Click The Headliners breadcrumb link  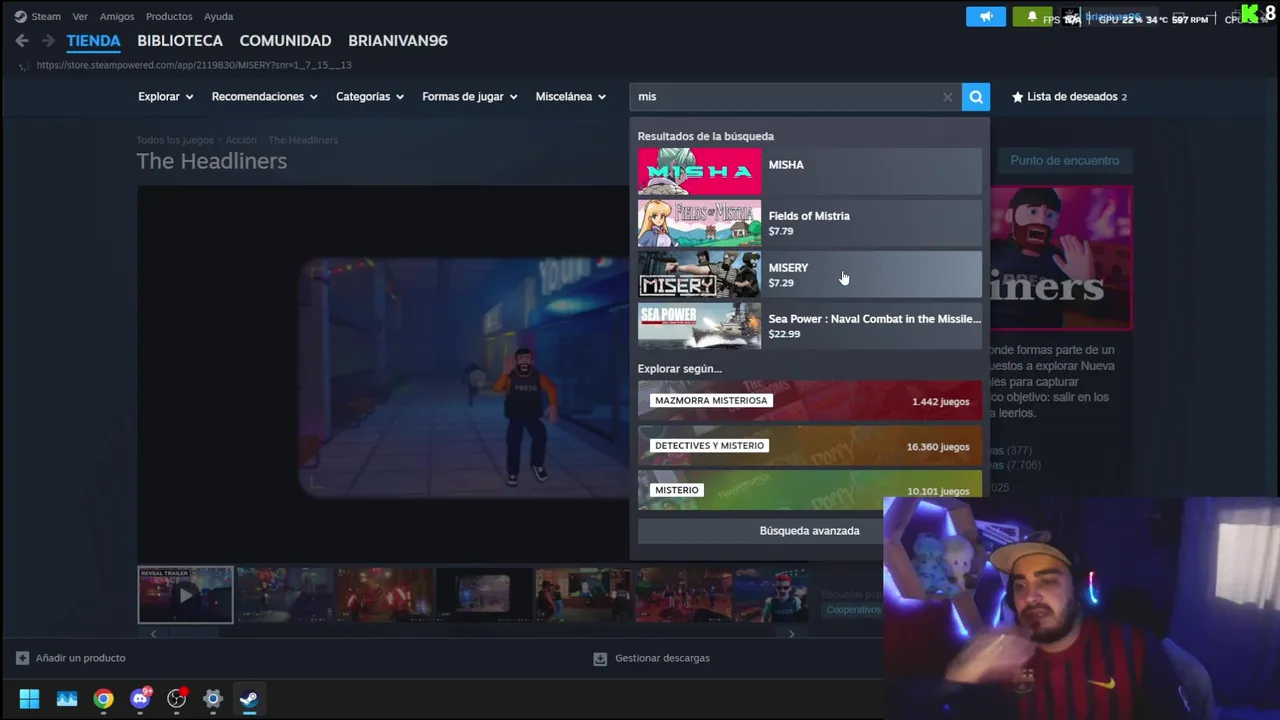pos(303,140)
